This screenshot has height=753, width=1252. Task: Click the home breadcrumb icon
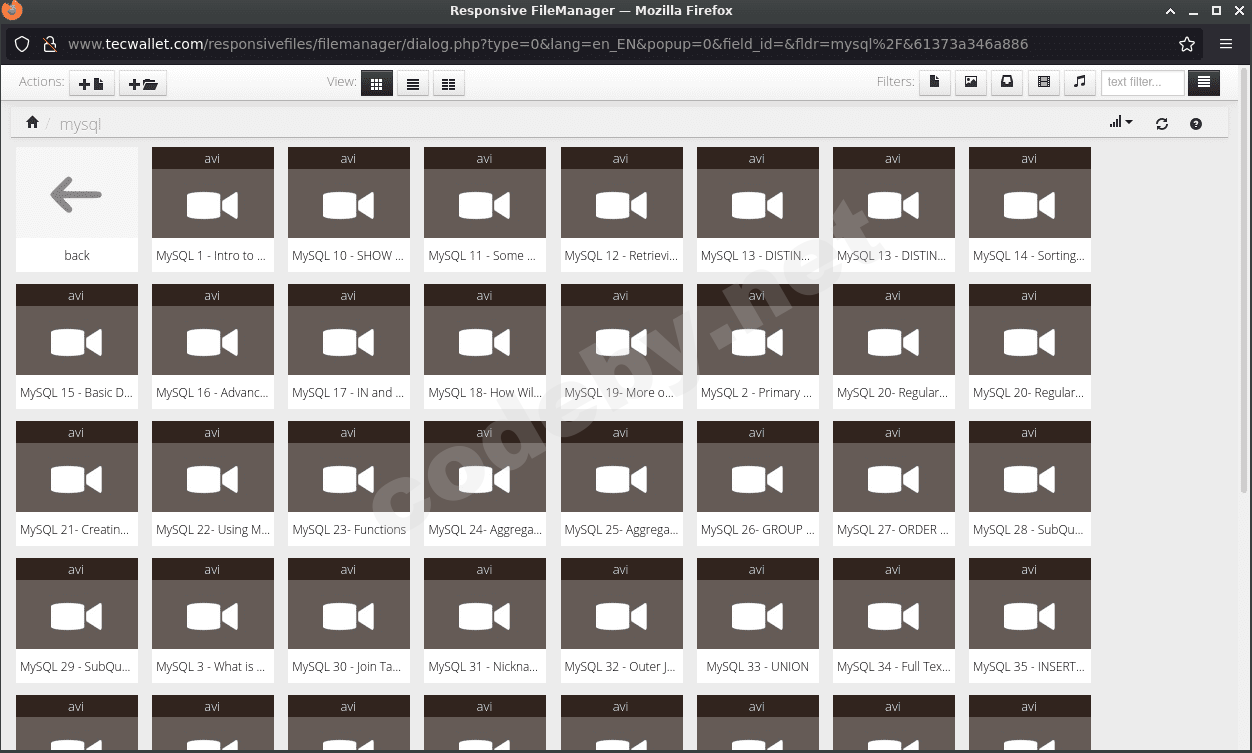pyautogui.click(x=32, y=121)
